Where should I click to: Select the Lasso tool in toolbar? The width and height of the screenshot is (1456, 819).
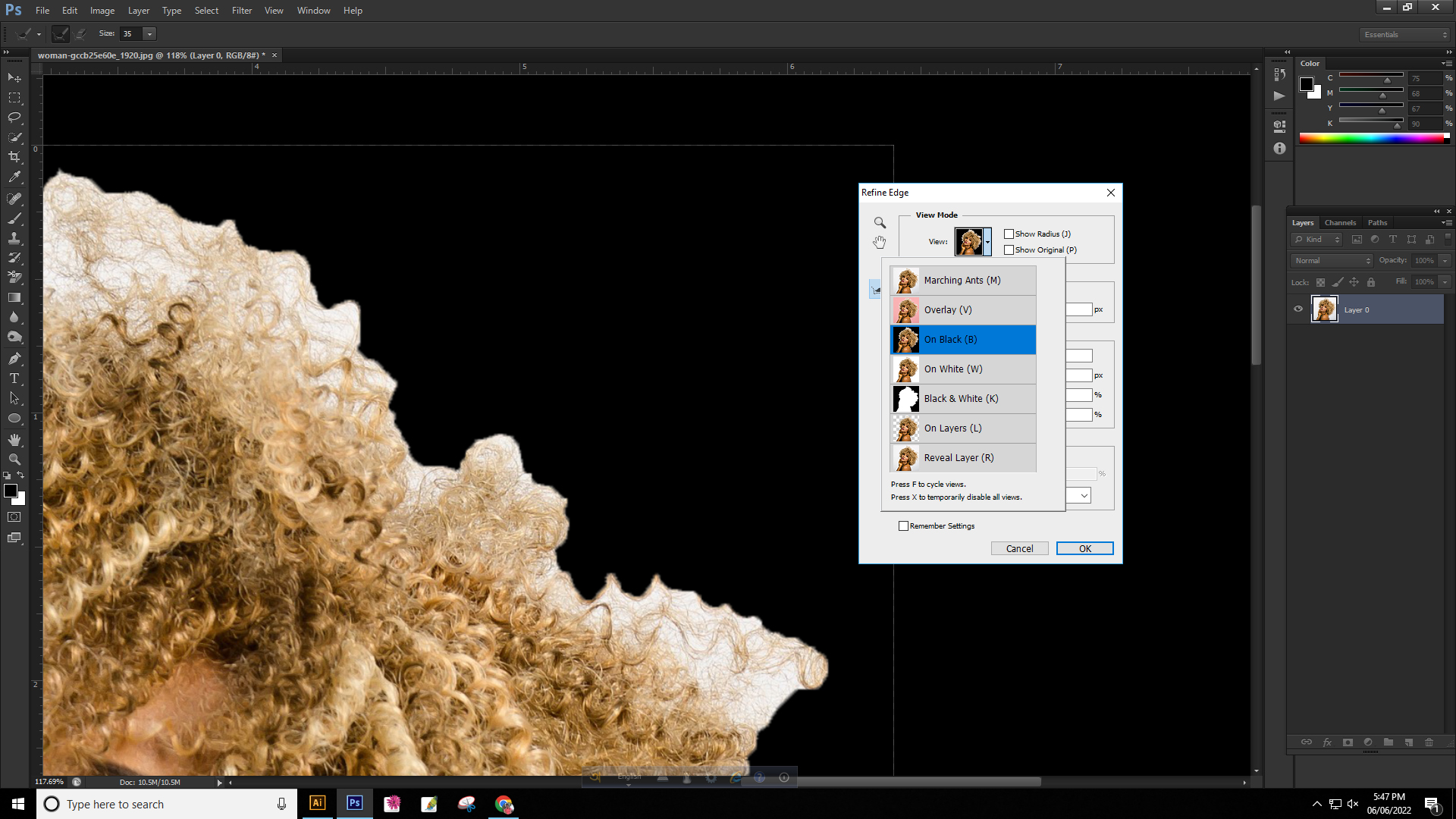click(x=14, y=118)
